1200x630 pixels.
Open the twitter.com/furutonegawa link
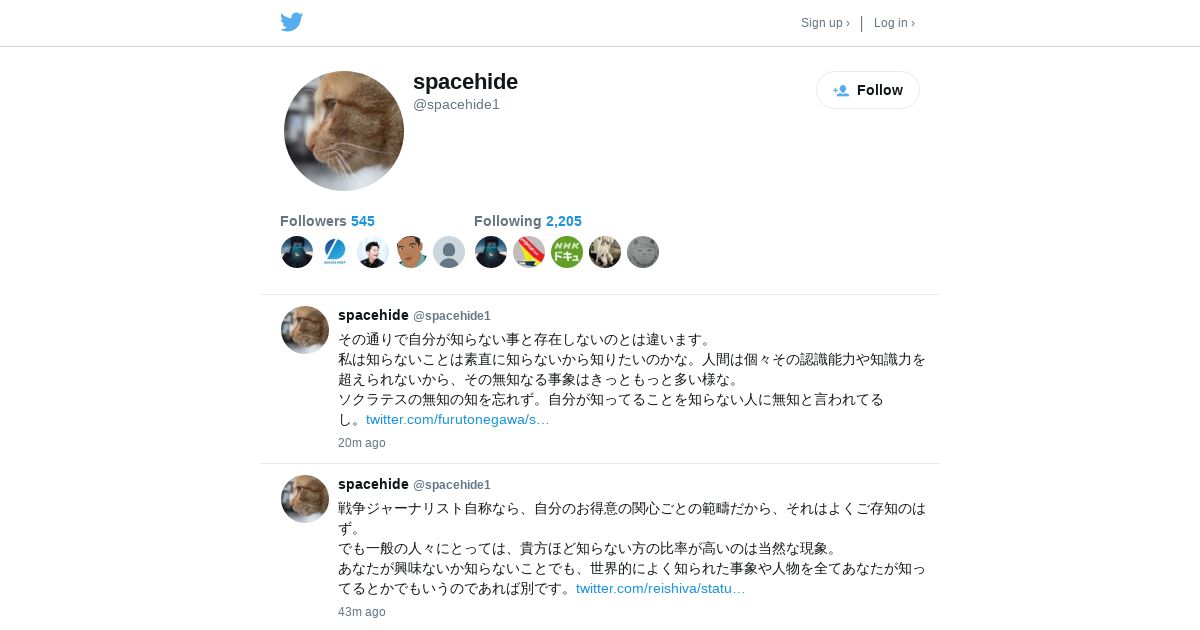tap(458, 419)
